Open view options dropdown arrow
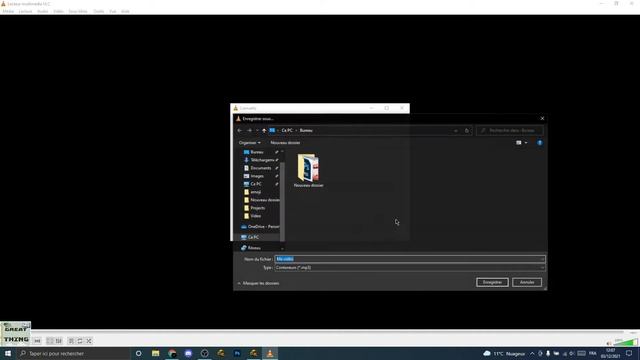The width and height of the screenshot is (640, 360). pyautogui.click(x=526, y=143)
